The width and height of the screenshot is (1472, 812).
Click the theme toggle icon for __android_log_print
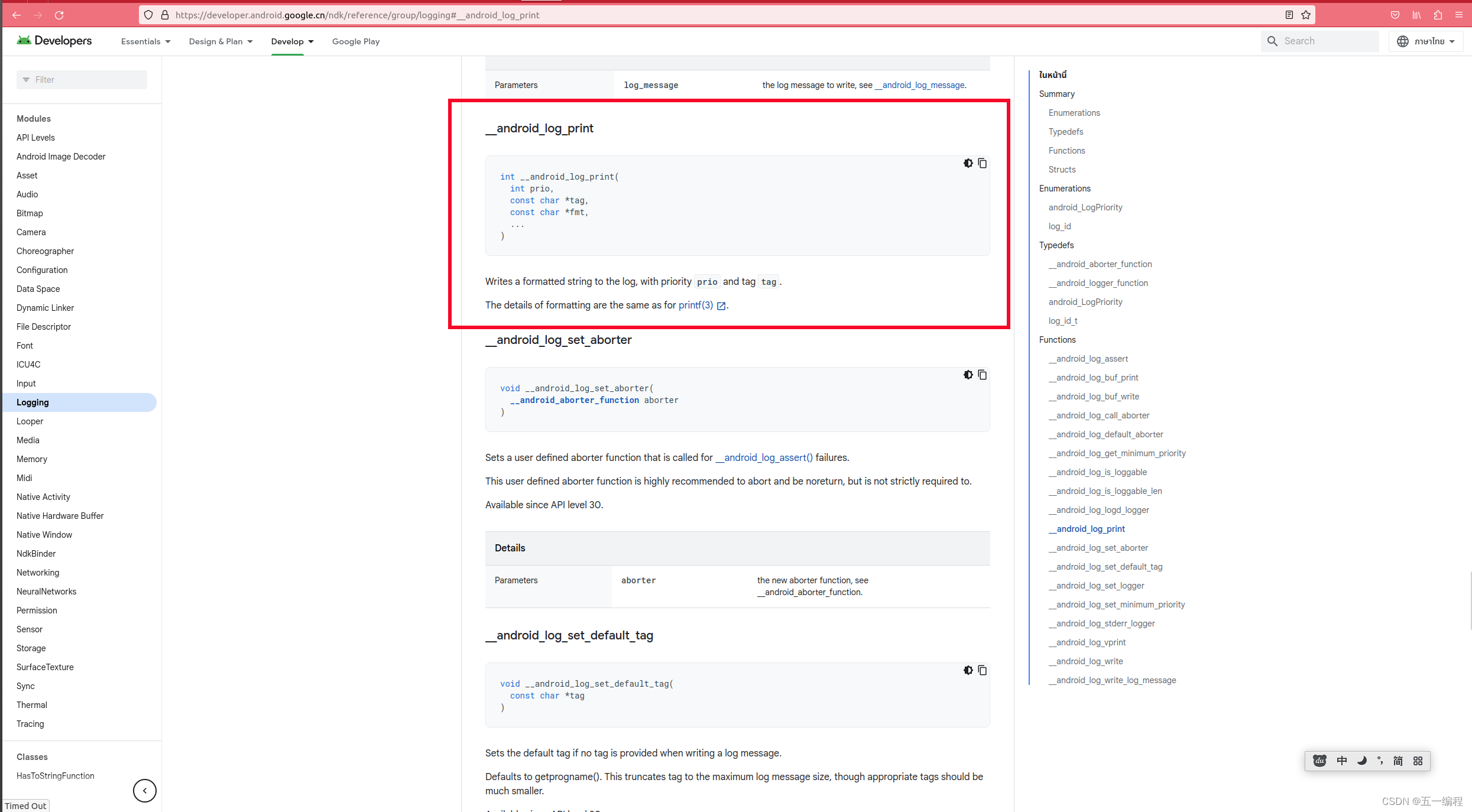967,163
